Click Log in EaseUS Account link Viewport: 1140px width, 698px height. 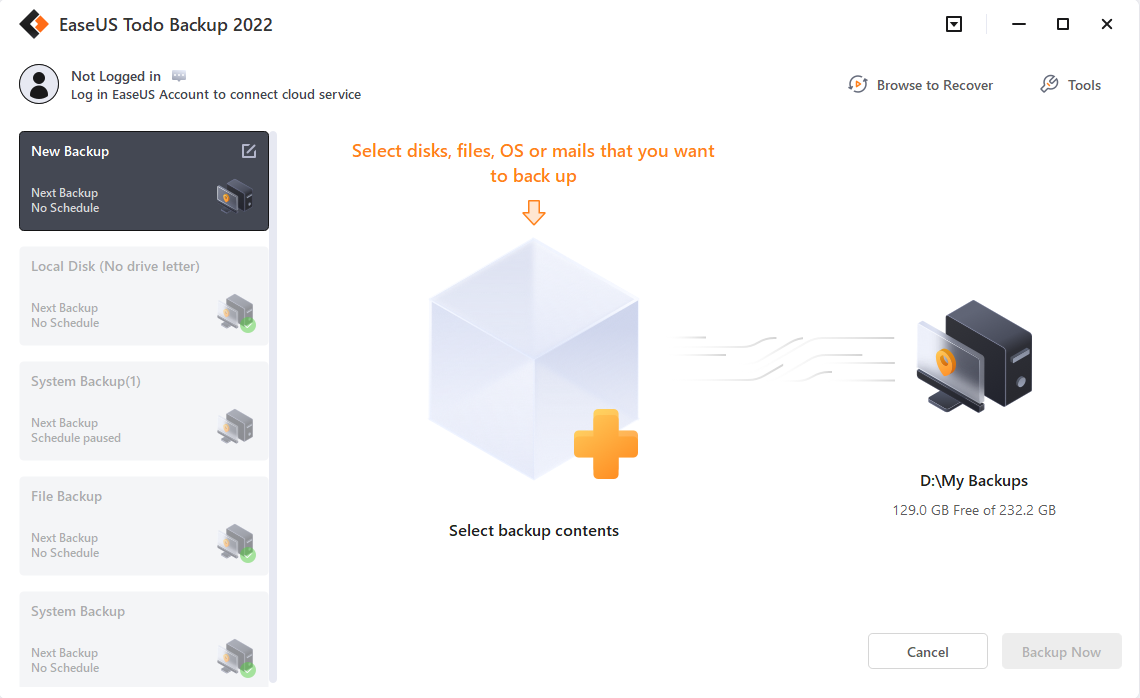click(216, 95)
